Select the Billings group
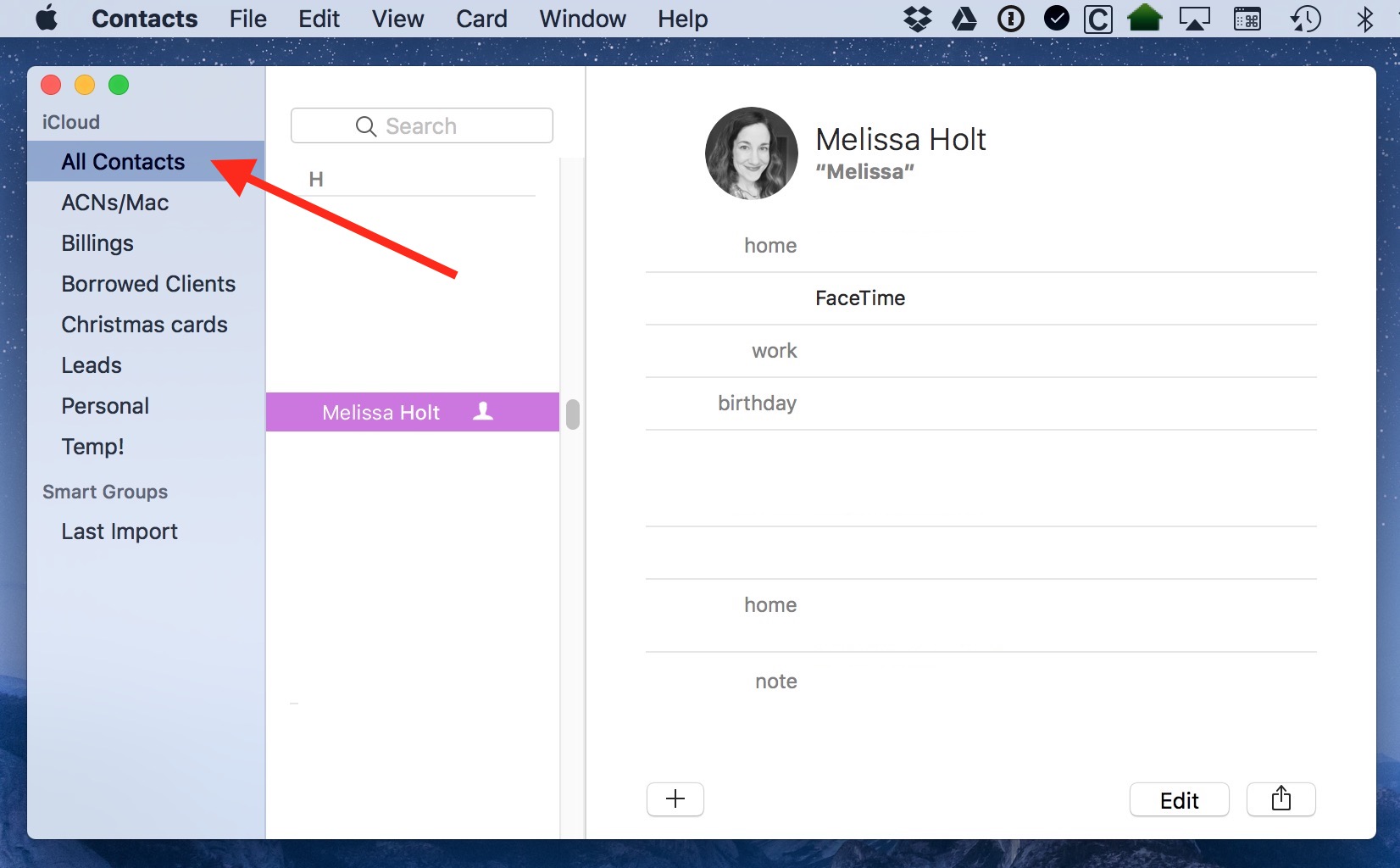Image resolution: width=1400 pixels, height=868 pixels. 146,243
